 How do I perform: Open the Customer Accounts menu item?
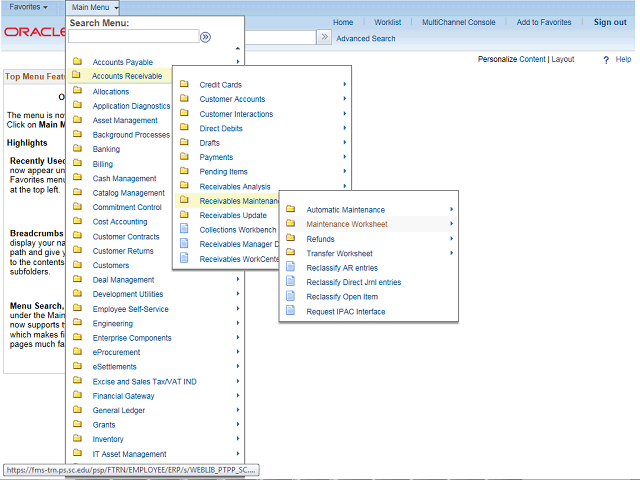(232, 99)
